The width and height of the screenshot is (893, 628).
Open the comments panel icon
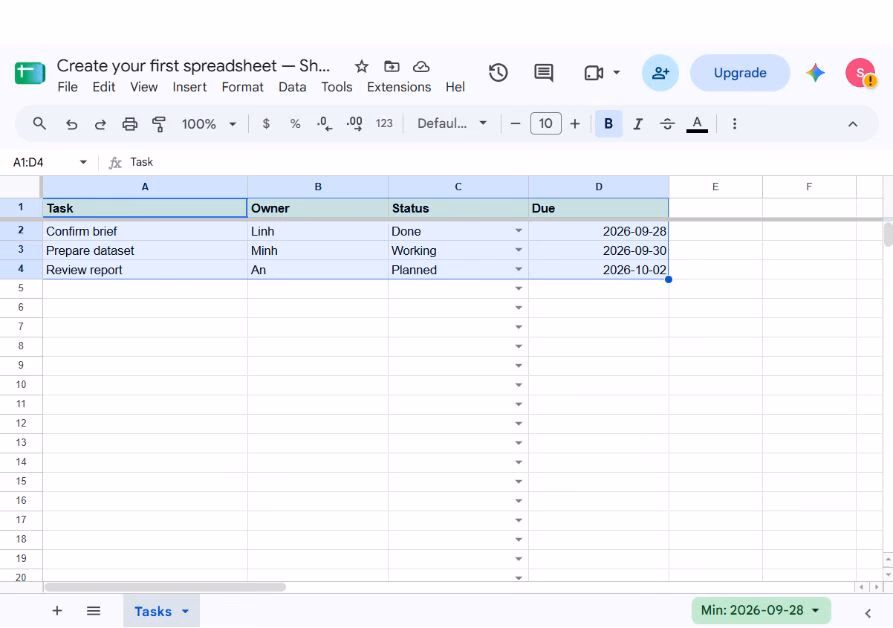(543, 73)
